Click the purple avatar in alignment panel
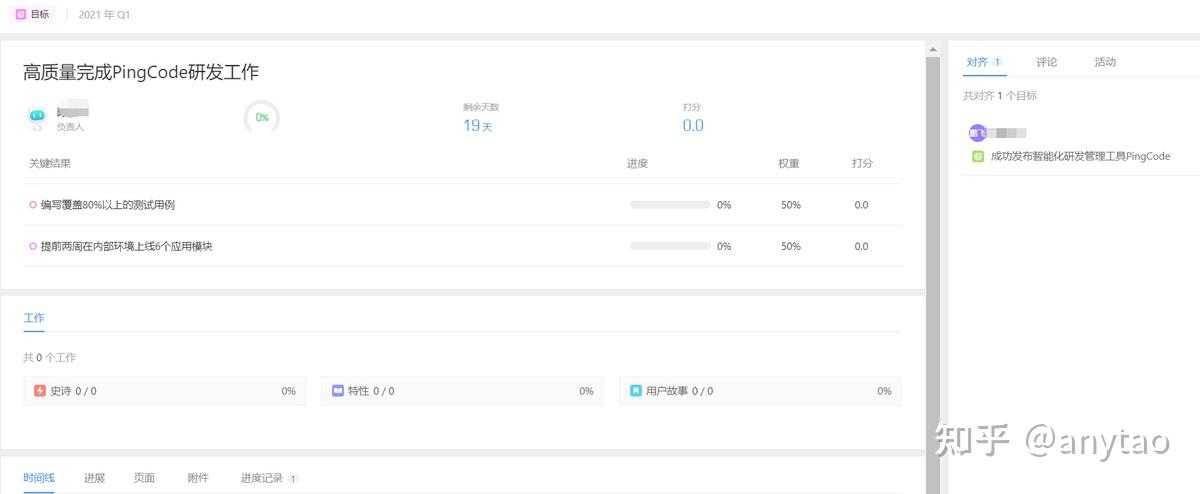This screenshot has height=494, width=1200. tap(977, 133)
